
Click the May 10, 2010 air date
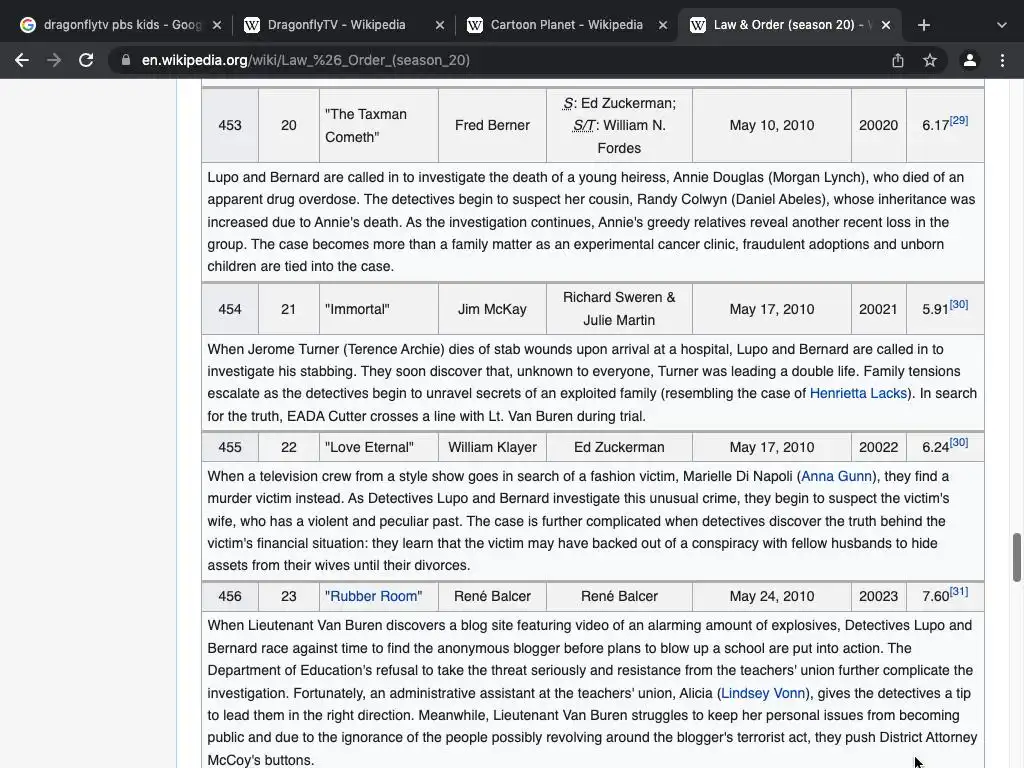(x=772, y=125)
